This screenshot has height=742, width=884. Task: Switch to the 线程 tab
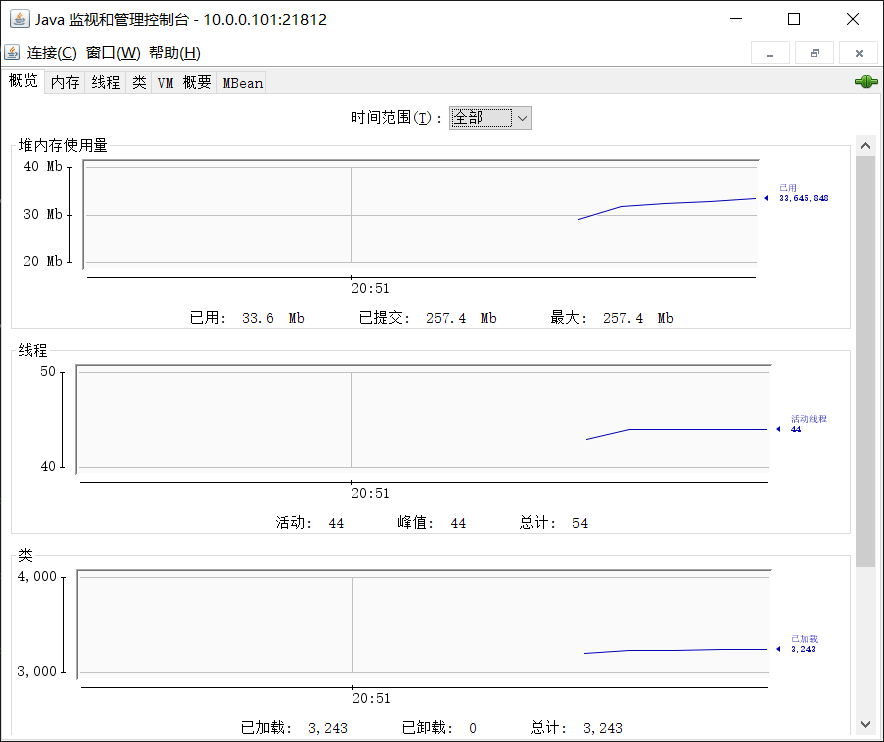point(105,82)
